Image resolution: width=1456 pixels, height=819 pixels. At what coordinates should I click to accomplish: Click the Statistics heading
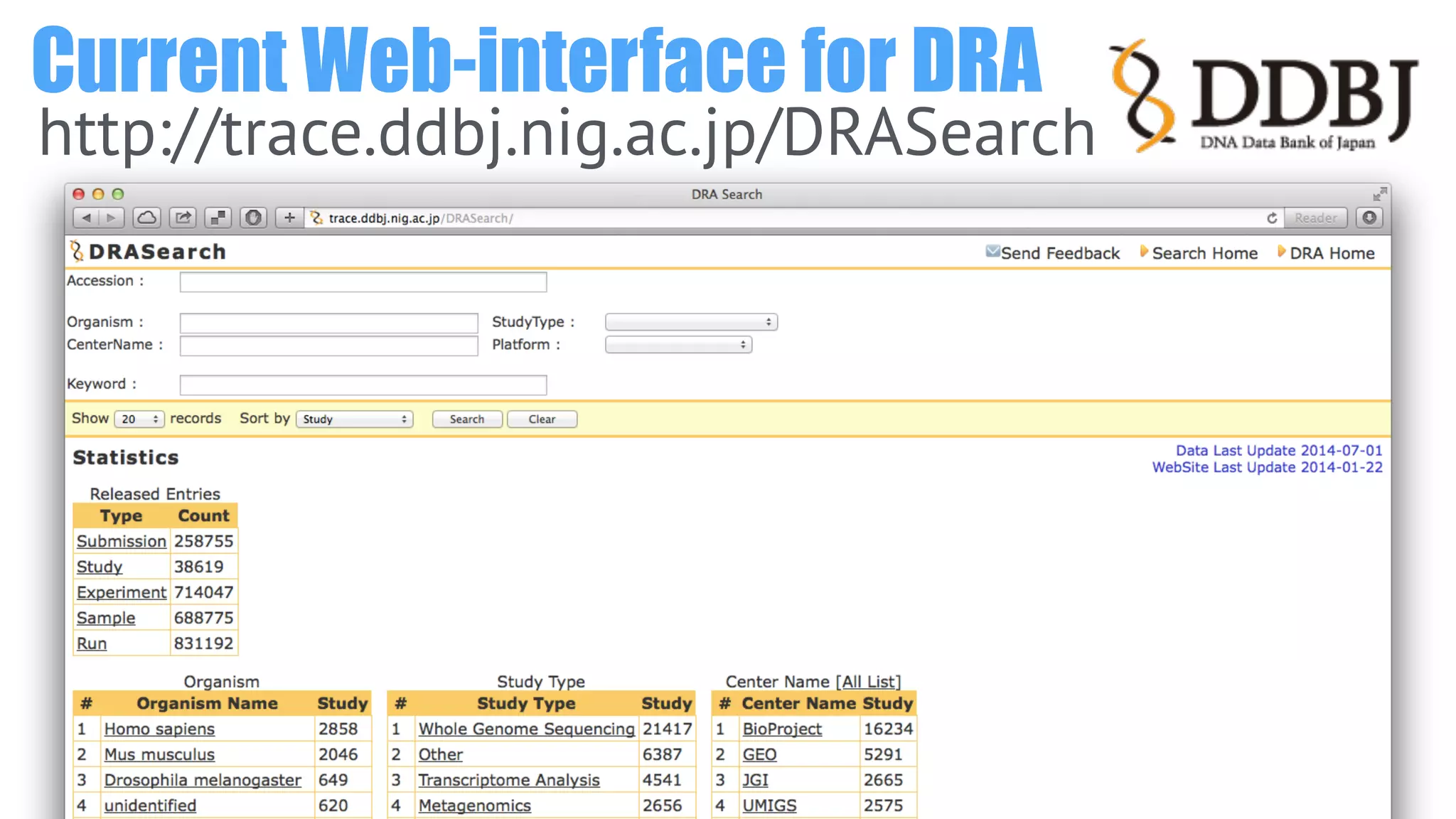click(126, 457)
